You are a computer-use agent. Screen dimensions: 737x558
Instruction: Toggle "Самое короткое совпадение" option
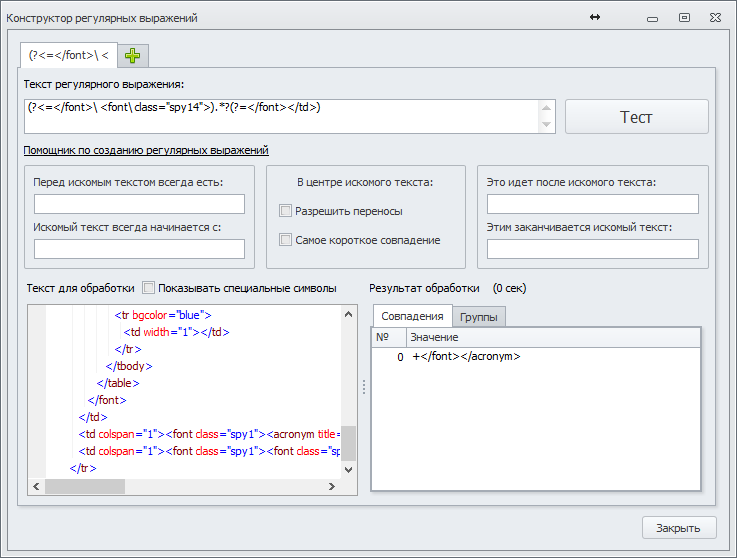286,240
